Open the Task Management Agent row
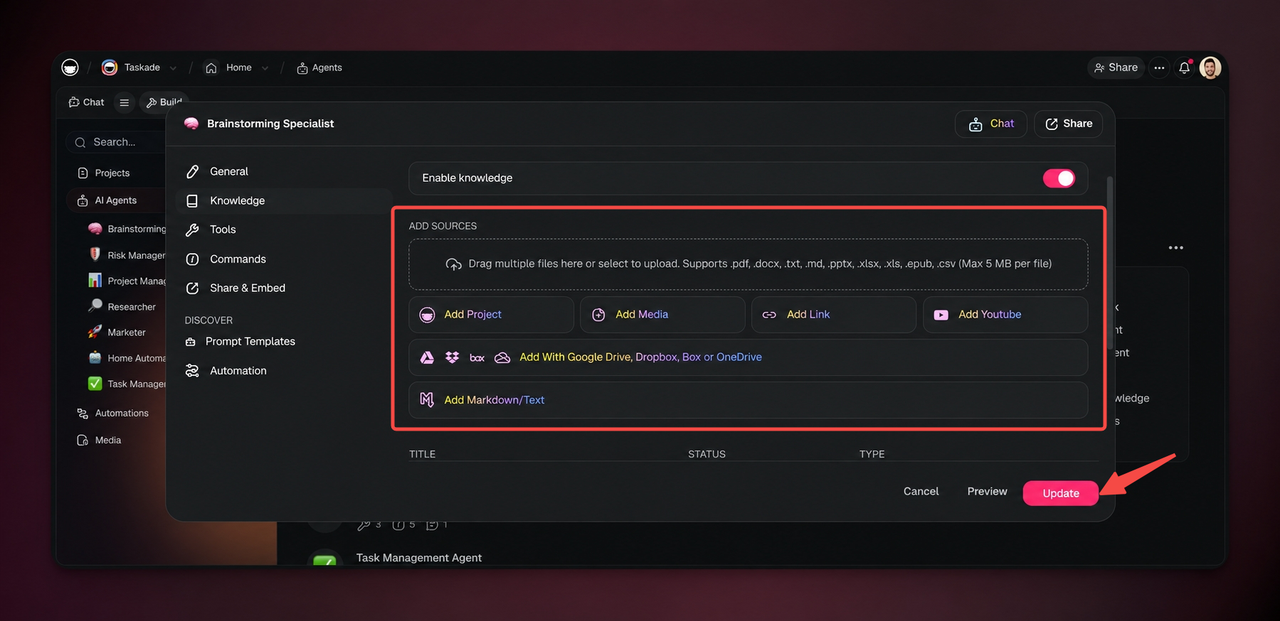This screenshot has width=1280, height=621. click(x=419, y=558)
